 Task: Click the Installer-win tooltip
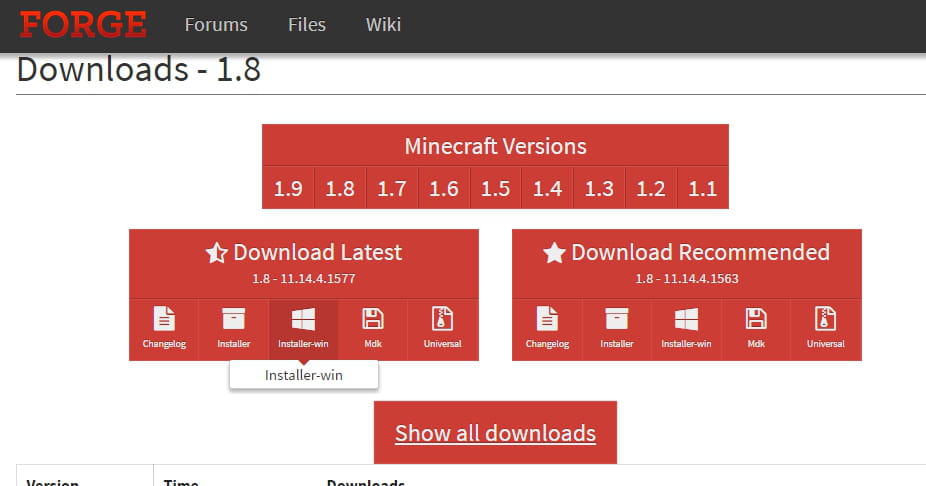(x=304, y=375)
